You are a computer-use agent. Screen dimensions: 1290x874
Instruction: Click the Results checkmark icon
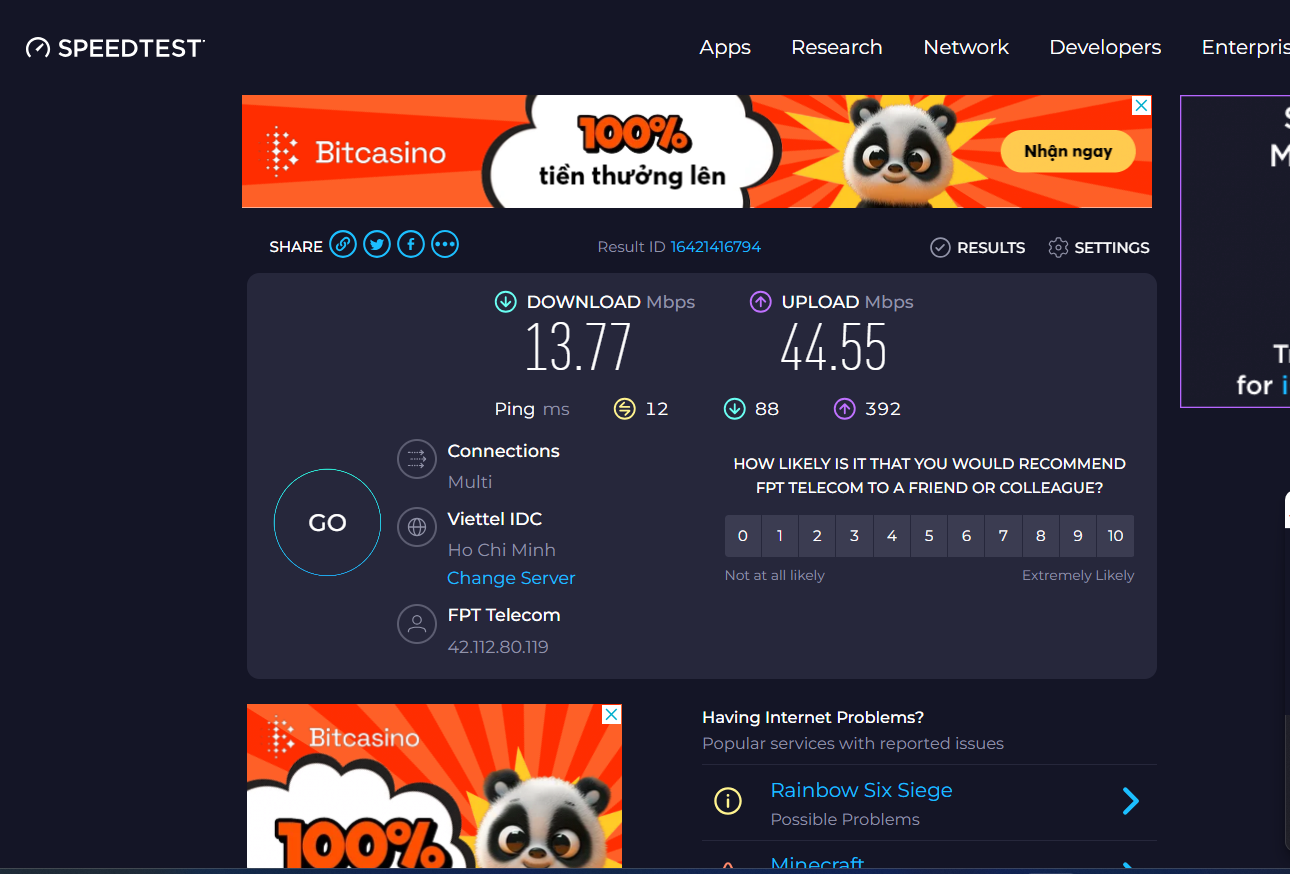point(940,248)
